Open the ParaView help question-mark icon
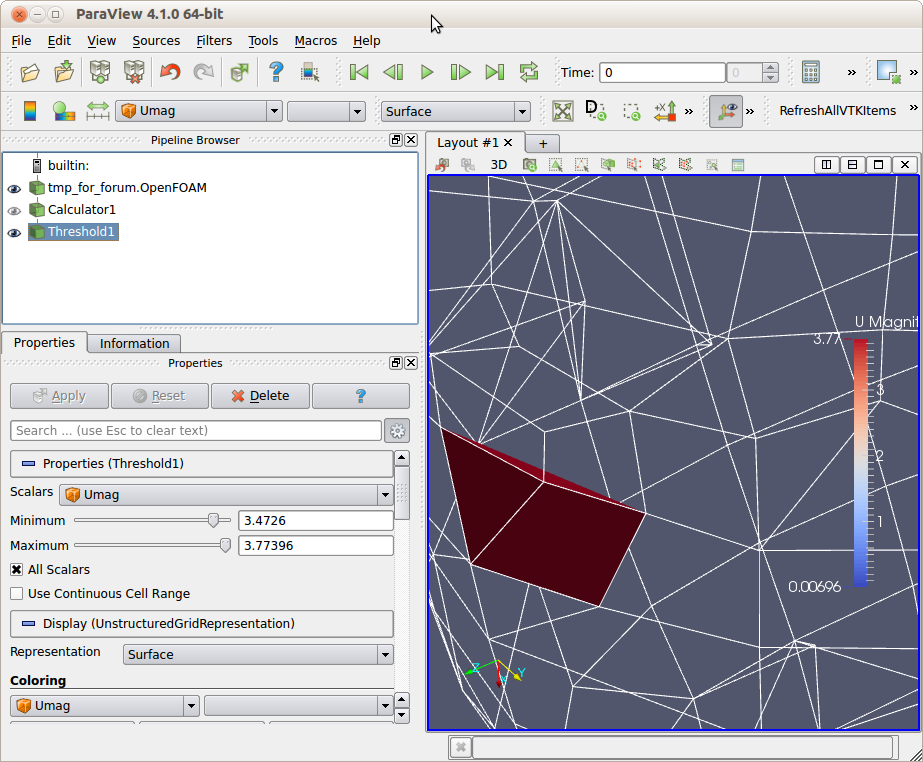 coord(276,72)
